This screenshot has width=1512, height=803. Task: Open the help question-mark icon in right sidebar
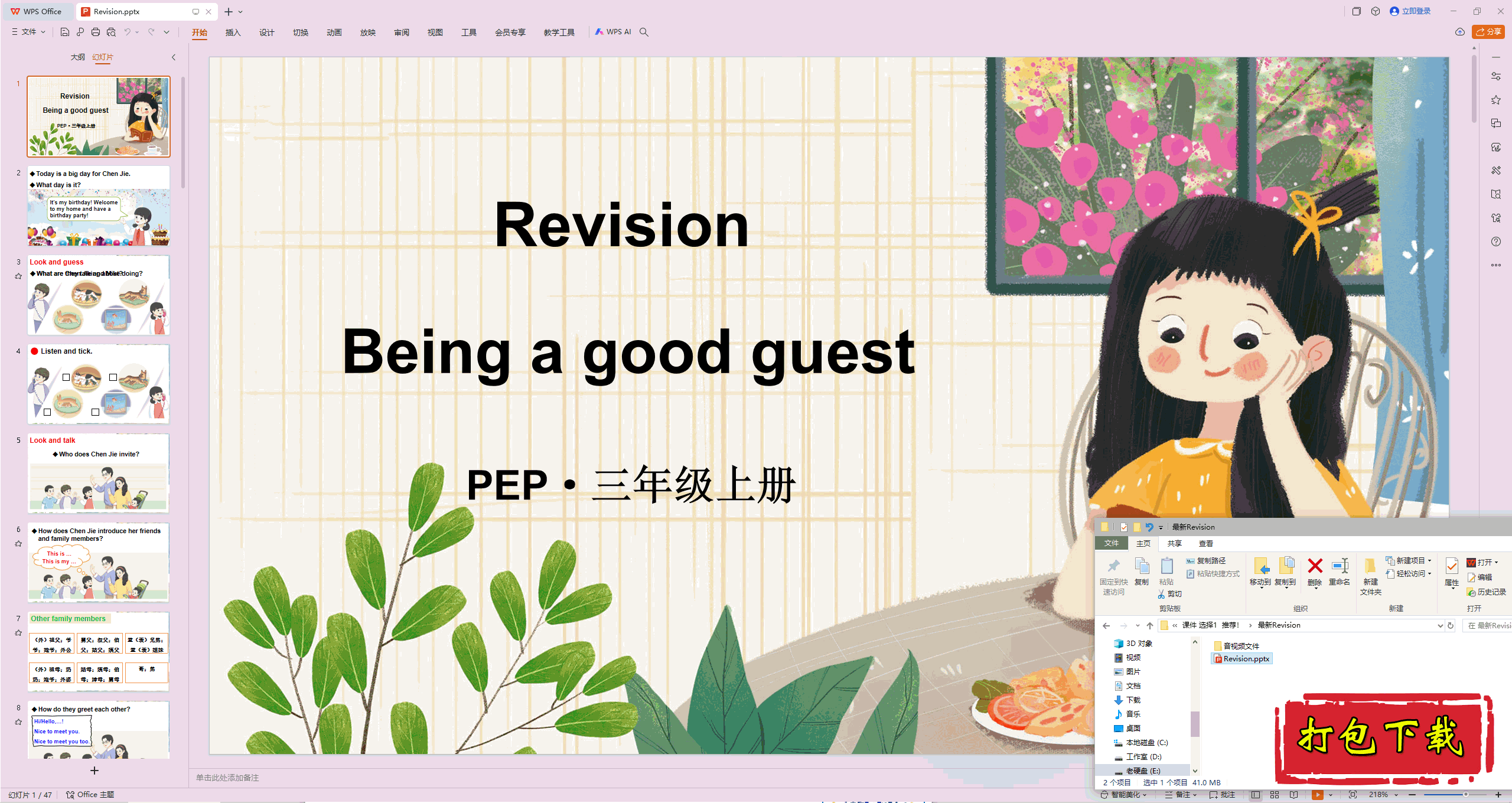pos(1496,241)
